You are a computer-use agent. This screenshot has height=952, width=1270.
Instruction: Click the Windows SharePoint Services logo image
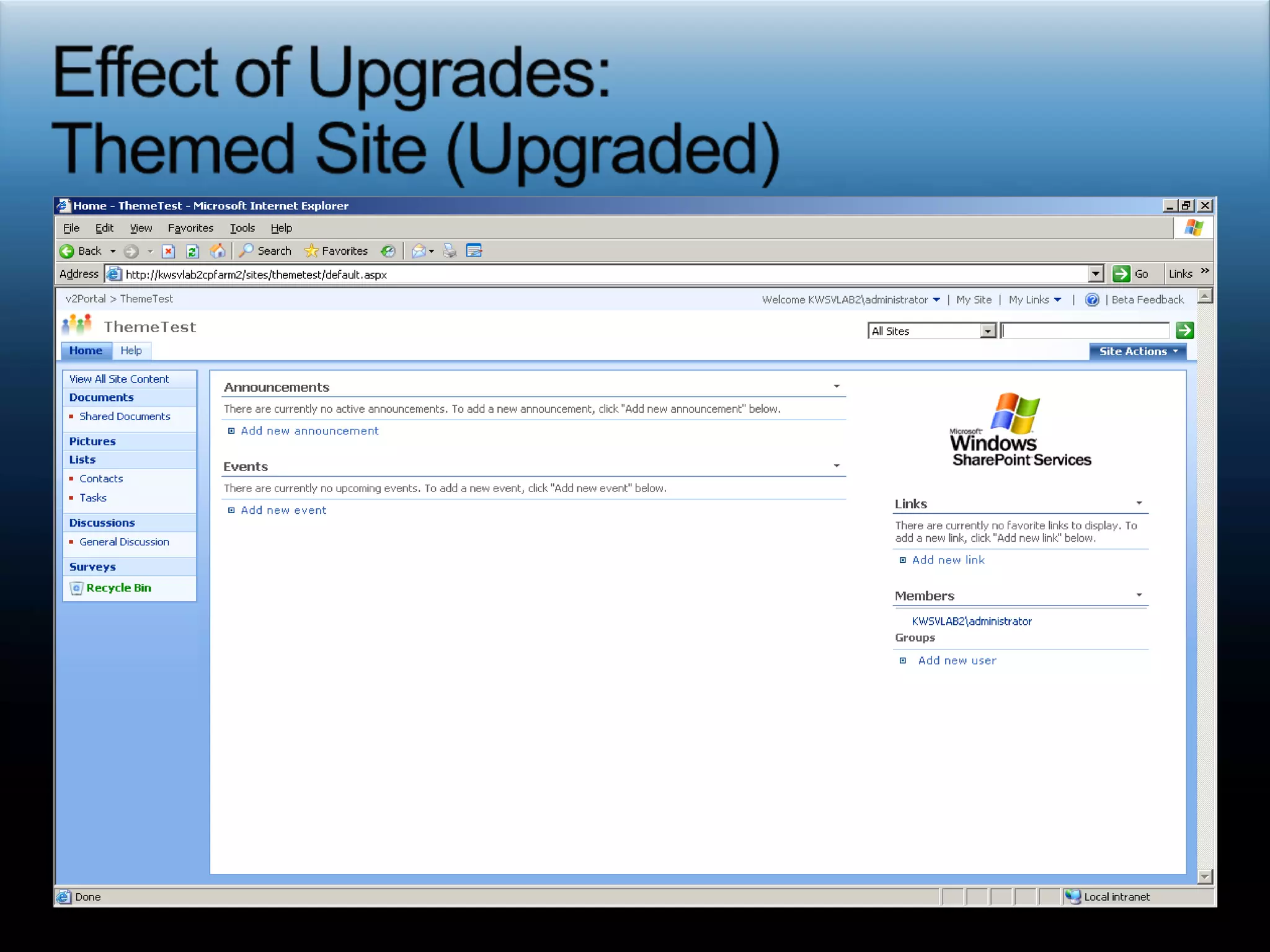tap(1021, 430)
